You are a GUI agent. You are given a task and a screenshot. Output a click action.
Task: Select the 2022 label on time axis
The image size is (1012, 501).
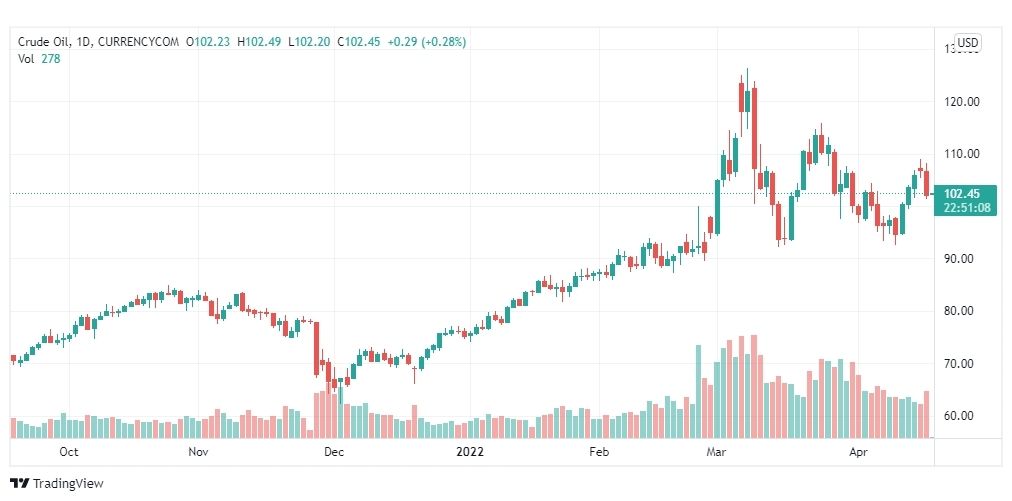coord(470,452)
